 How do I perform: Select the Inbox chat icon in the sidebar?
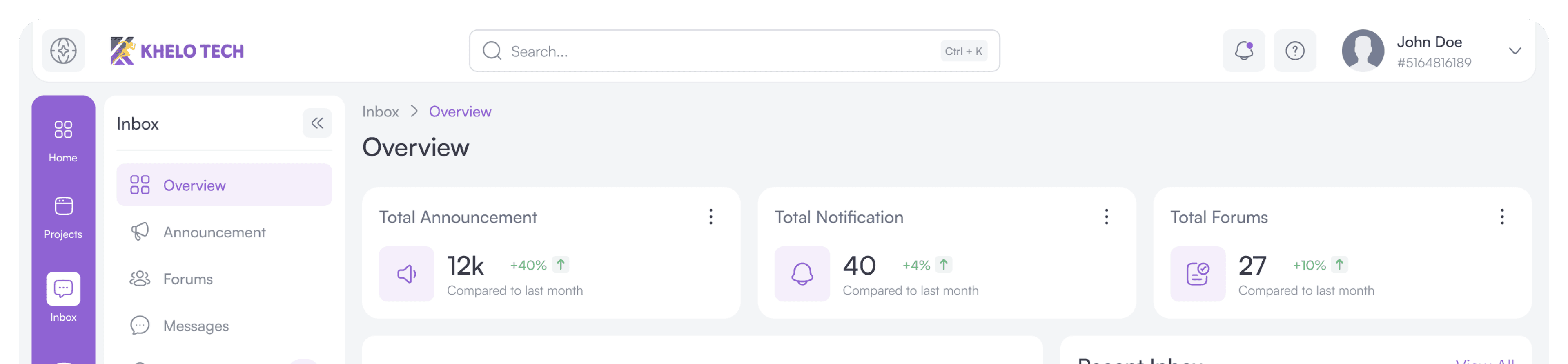[x=63, y=288]
